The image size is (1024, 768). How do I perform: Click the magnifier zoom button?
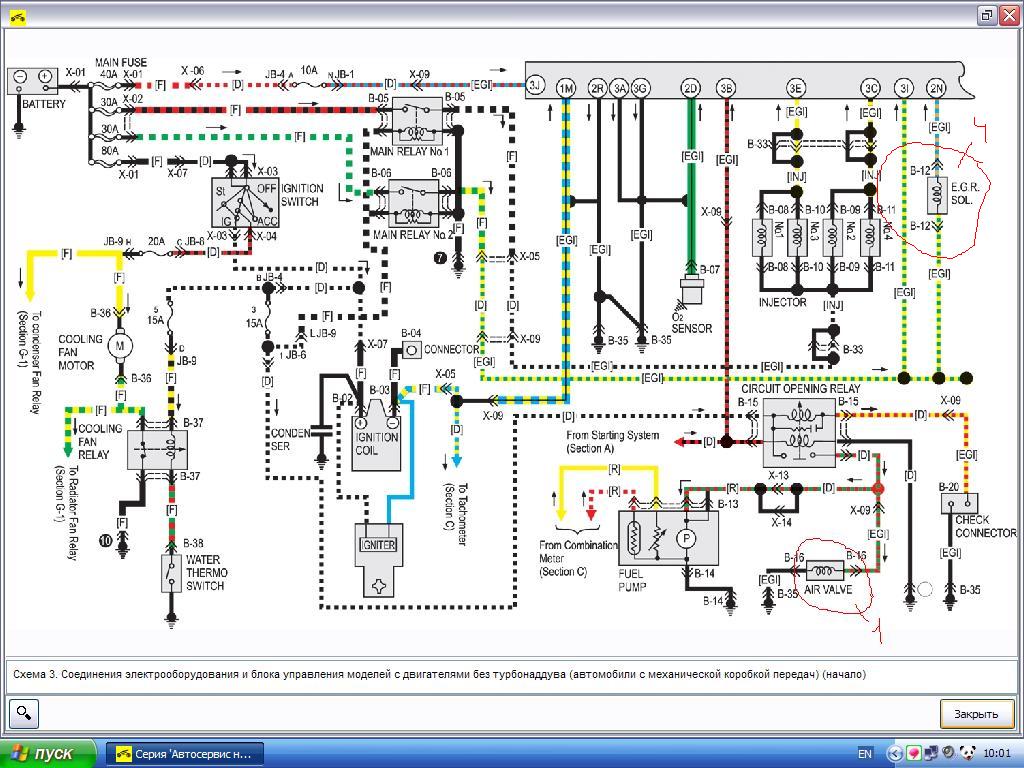pyautogui.click(x=24, y=713)
